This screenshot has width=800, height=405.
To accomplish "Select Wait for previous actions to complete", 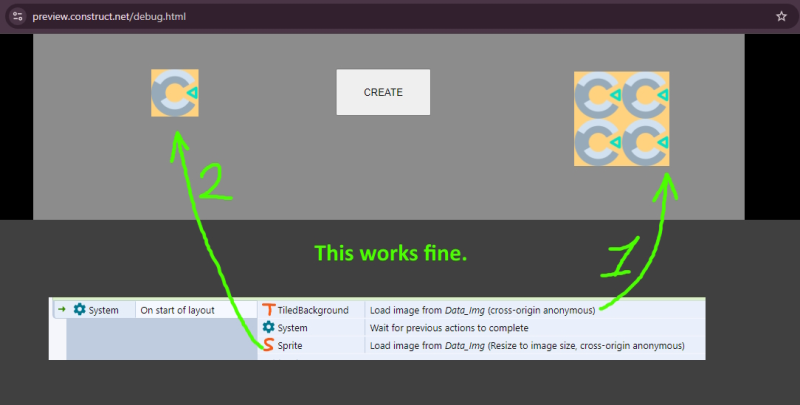I will point(449,328).
